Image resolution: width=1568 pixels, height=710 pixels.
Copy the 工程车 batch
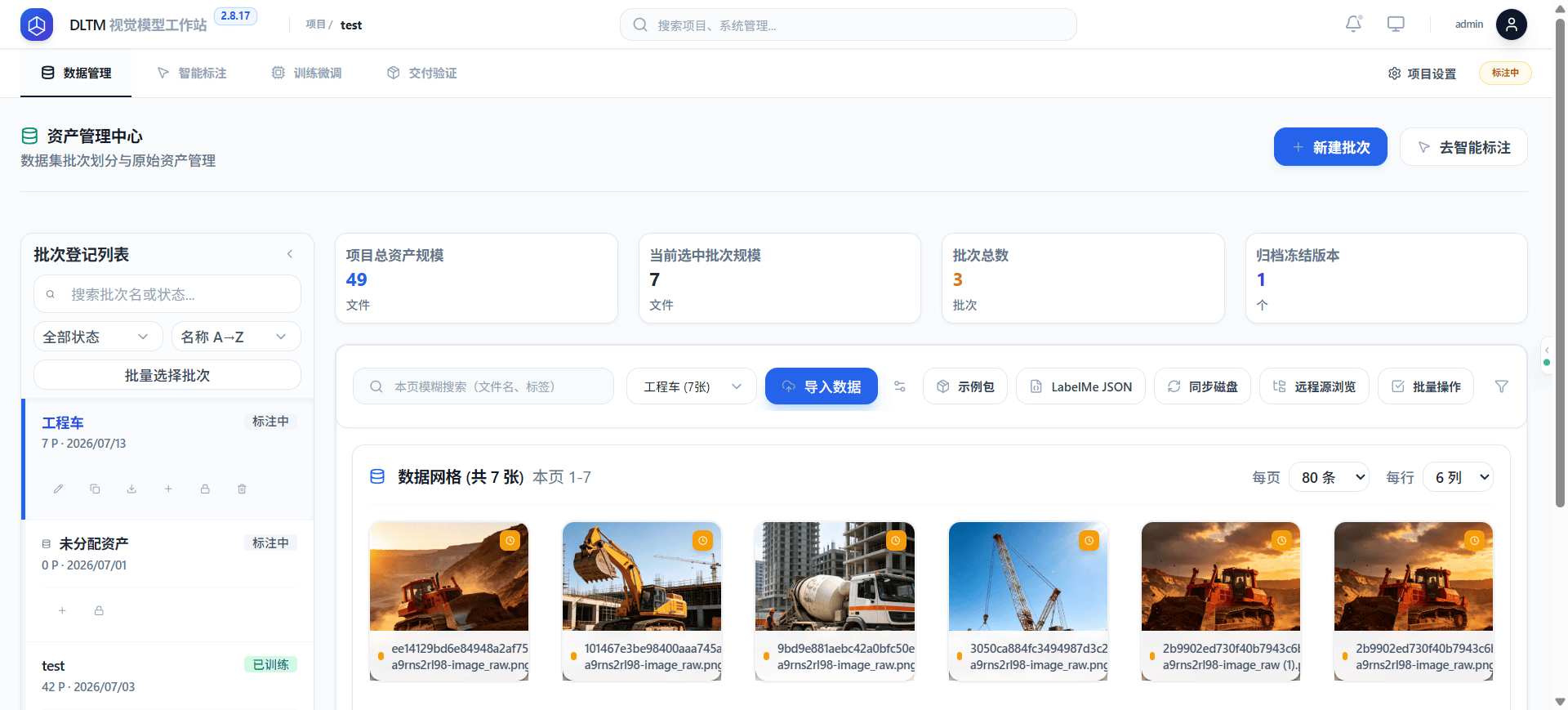click(95, 489)
